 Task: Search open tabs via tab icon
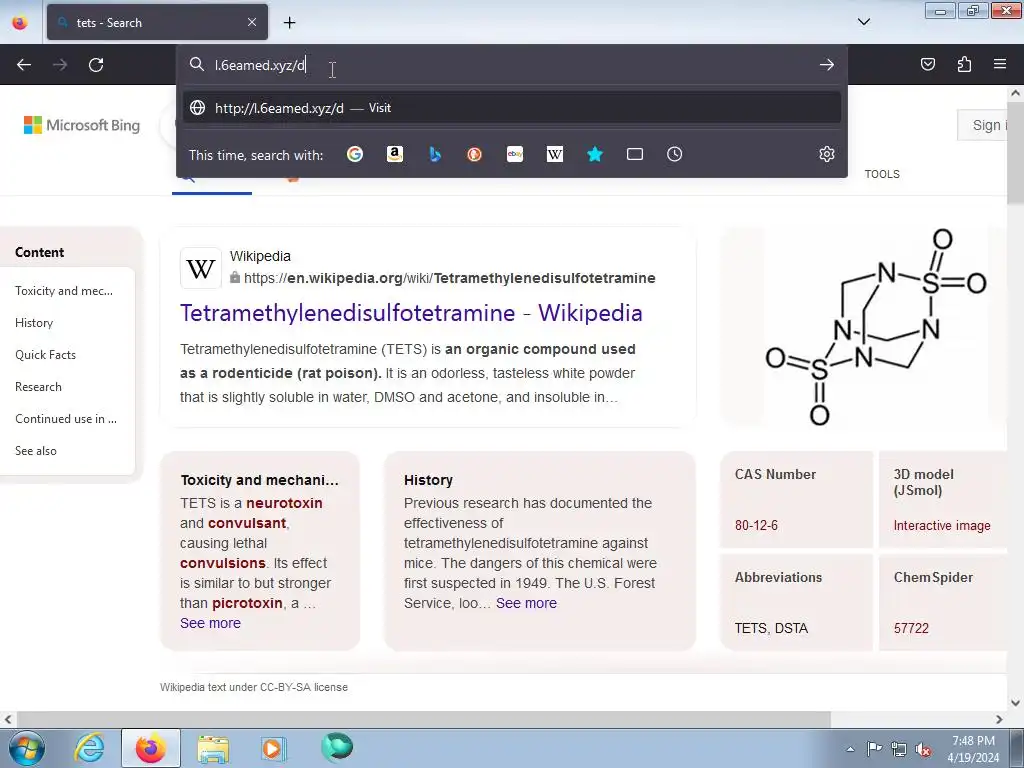[x=635, y=154]
